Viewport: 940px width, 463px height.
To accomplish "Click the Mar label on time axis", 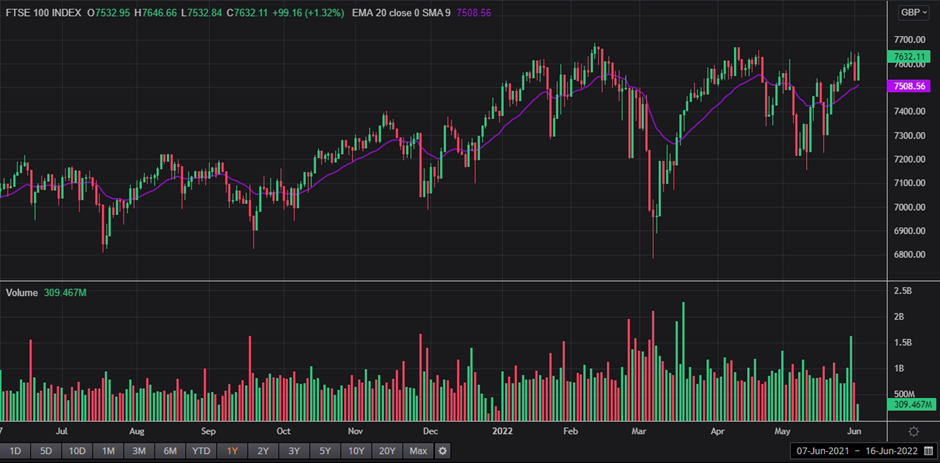I will 637,431.
